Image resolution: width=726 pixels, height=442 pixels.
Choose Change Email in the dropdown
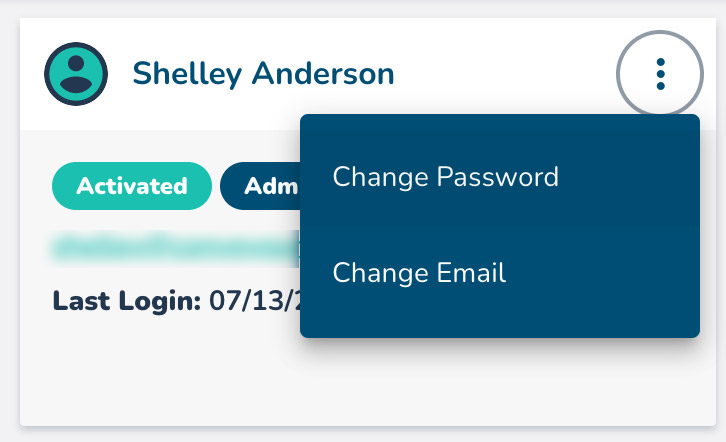point(419,272)
